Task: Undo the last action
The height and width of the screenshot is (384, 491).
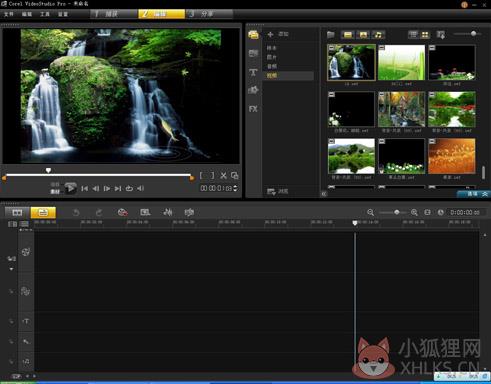Action: click(x=76, y=212)
